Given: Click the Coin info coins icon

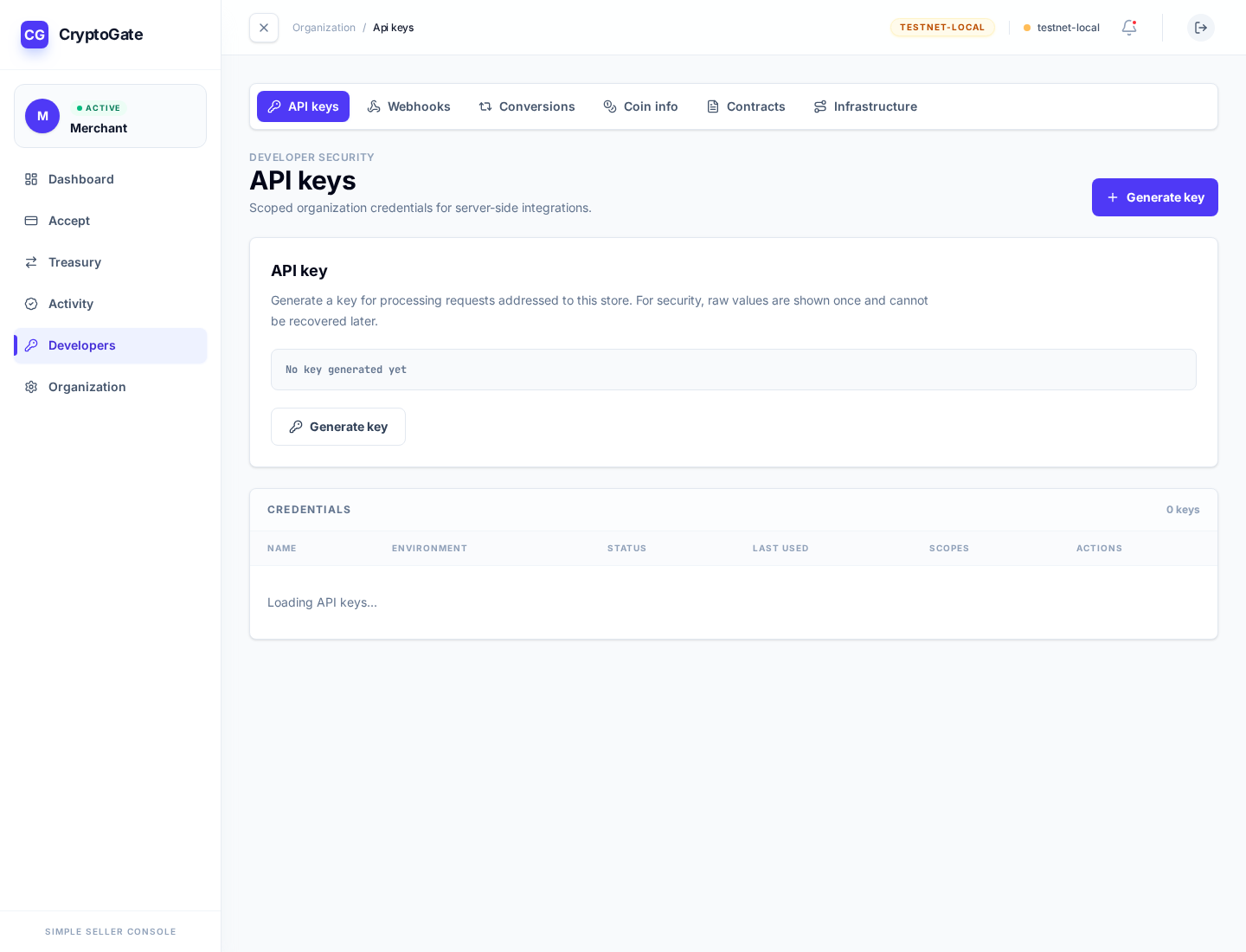Looking at the screenshot, I should [x=610, y=106].
